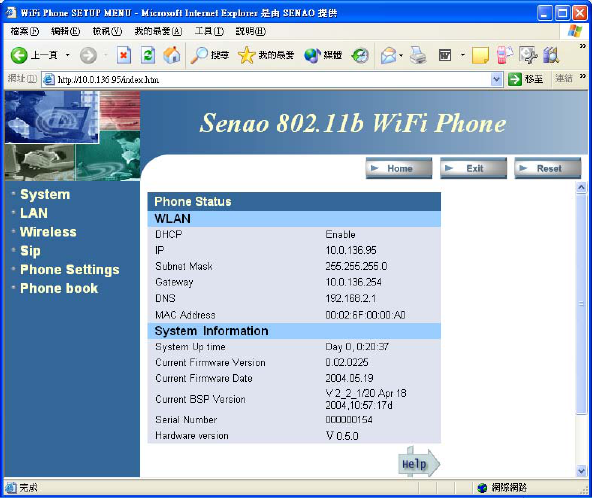Stop page loading with the red X icon
The image size is (592, 498).
124,56
